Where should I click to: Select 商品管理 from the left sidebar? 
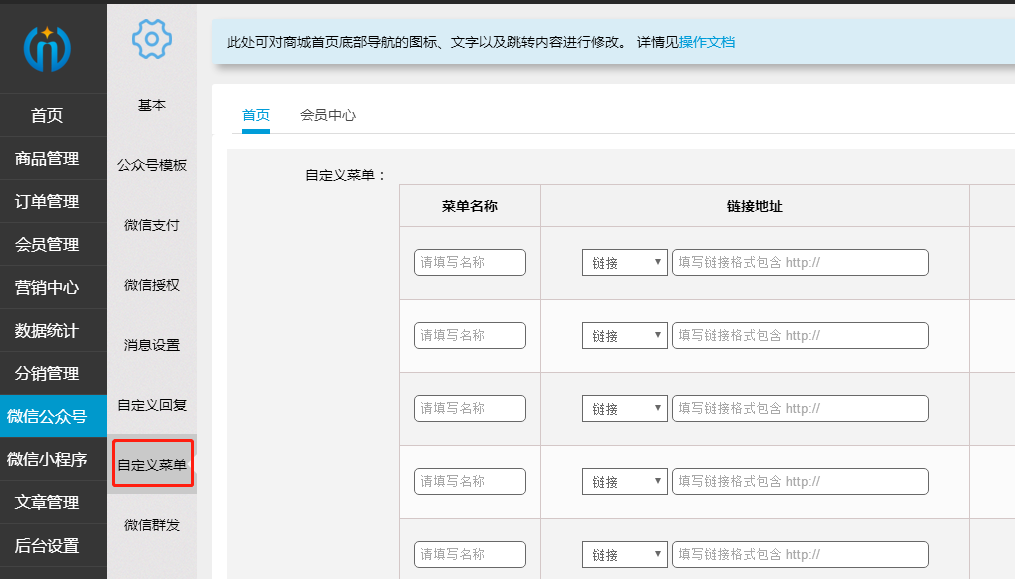pyautogui.click(x=48, y=158)
